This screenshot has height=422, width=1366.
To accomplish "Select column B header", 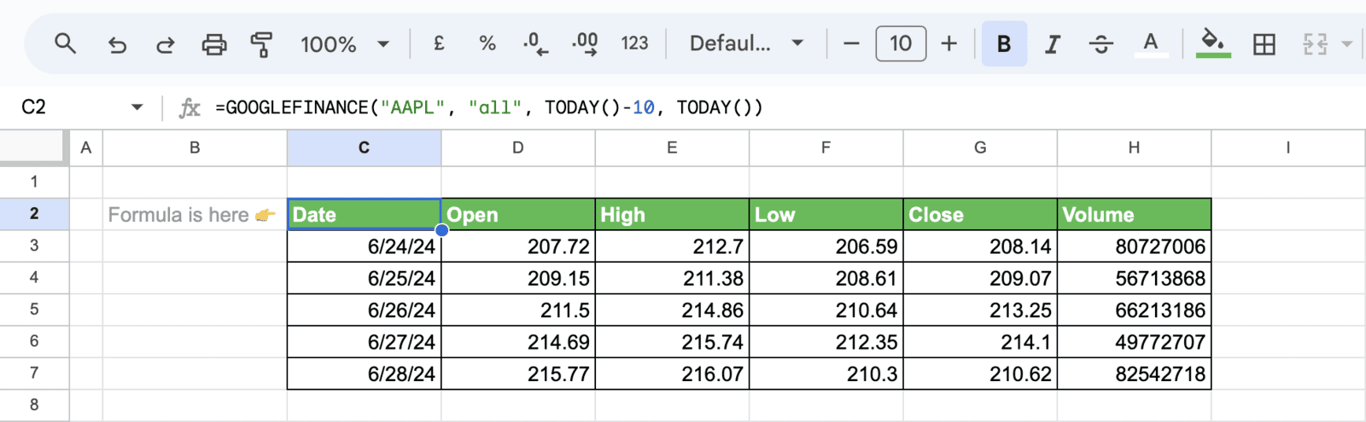I will [x=195, y=148].
